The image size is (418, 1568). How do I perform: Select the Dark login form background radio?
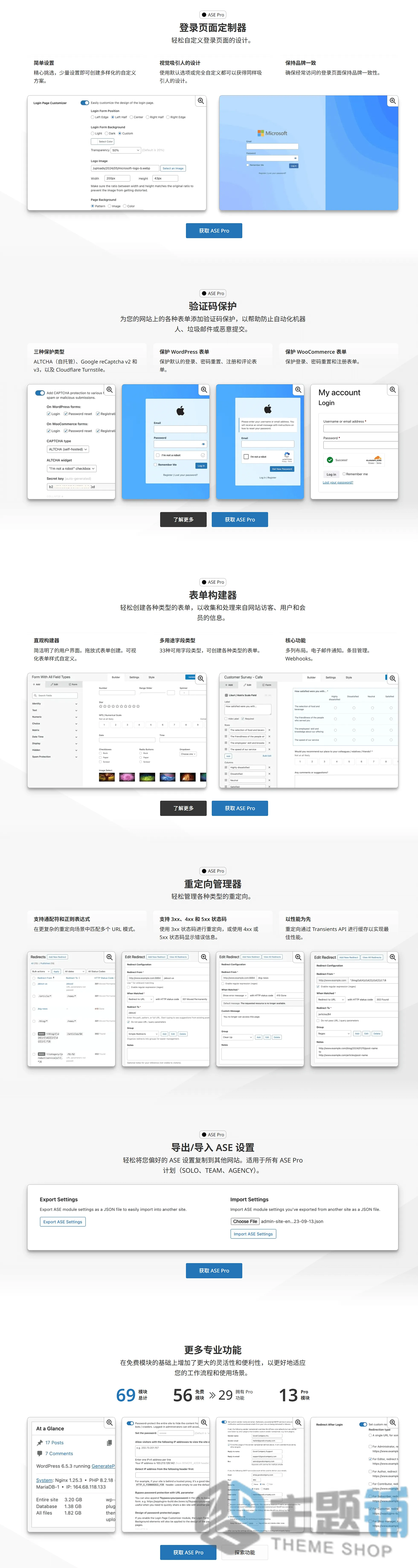point(107,133)
